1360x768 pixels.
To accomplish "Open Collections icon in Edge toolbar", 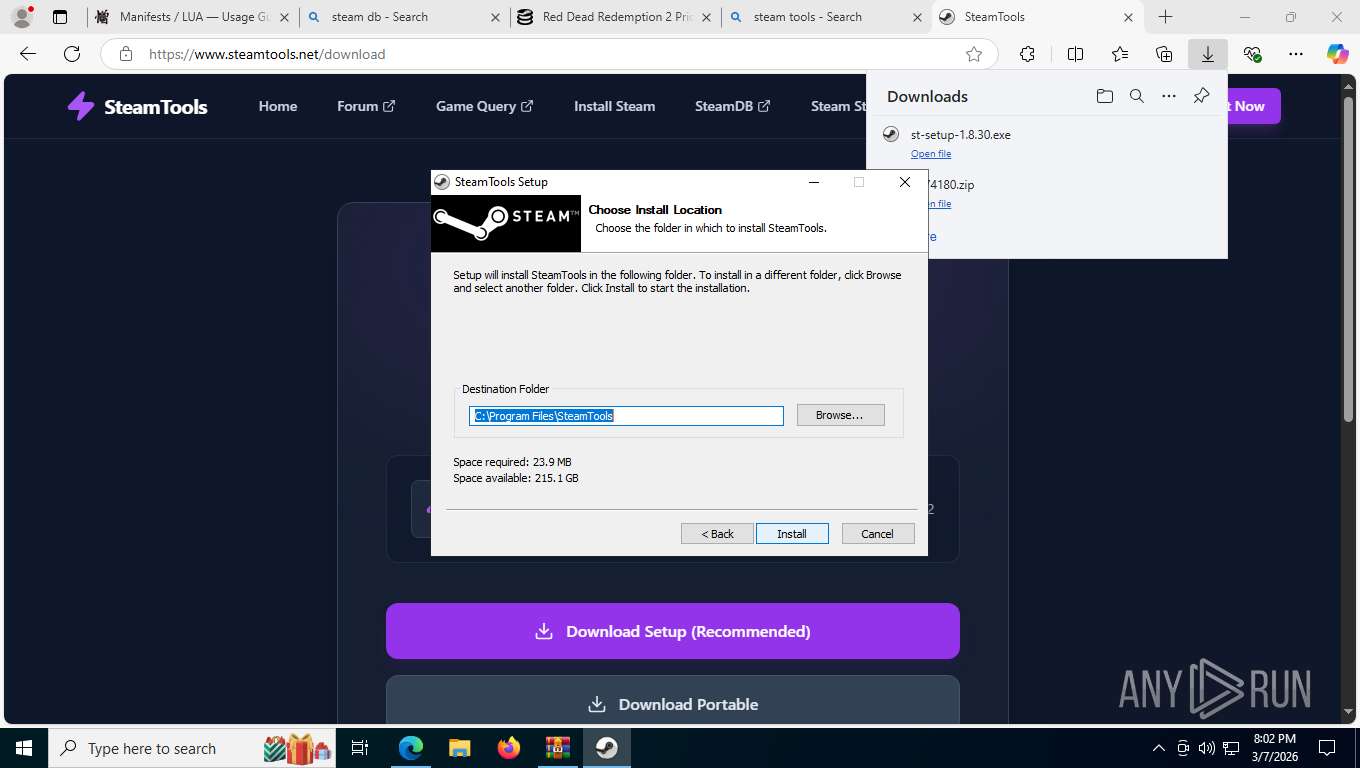I will coord(1164,54).
